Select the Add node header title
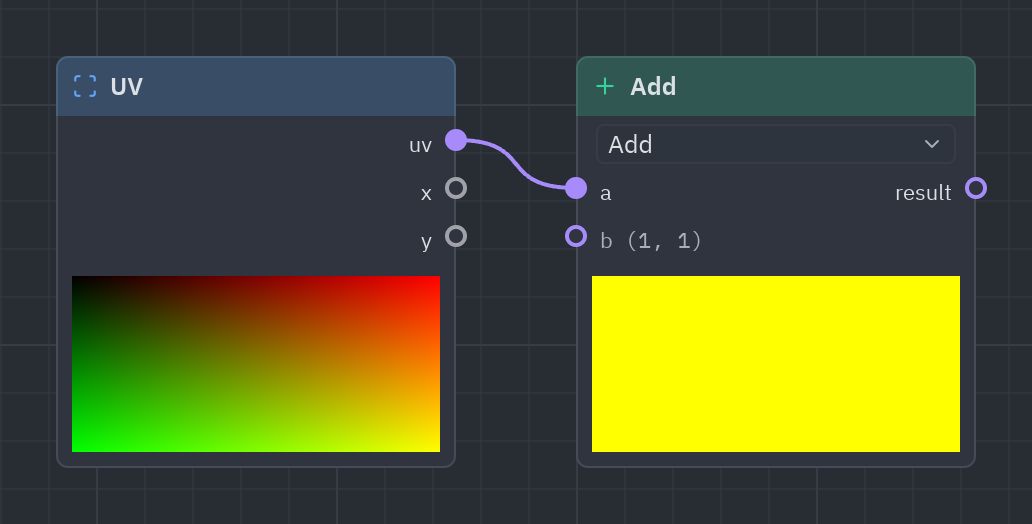This screenshot has width=1032, height=524. [653, 86]
